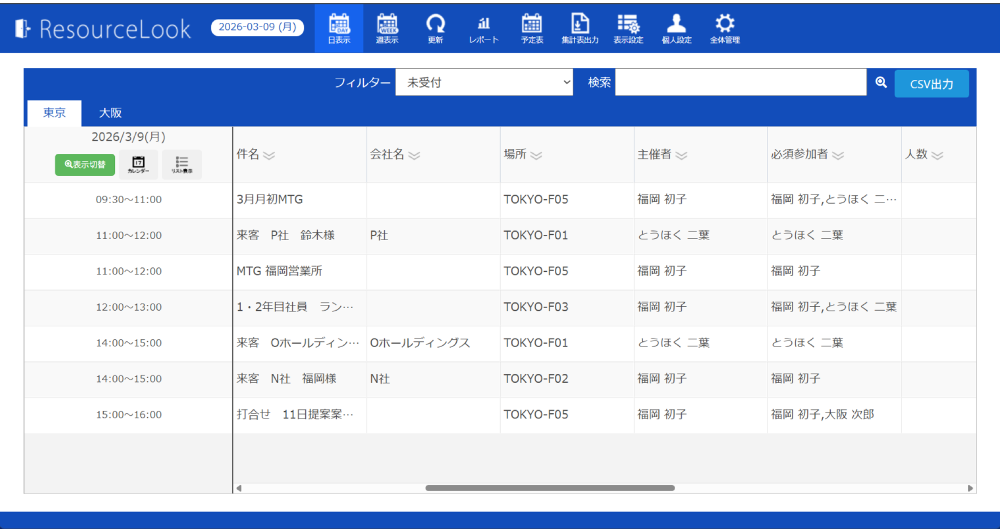Image resolution: width=1000 pixels, height=531 pixels.
Task: Select the 大阪 tab
Action: (110, 113)
